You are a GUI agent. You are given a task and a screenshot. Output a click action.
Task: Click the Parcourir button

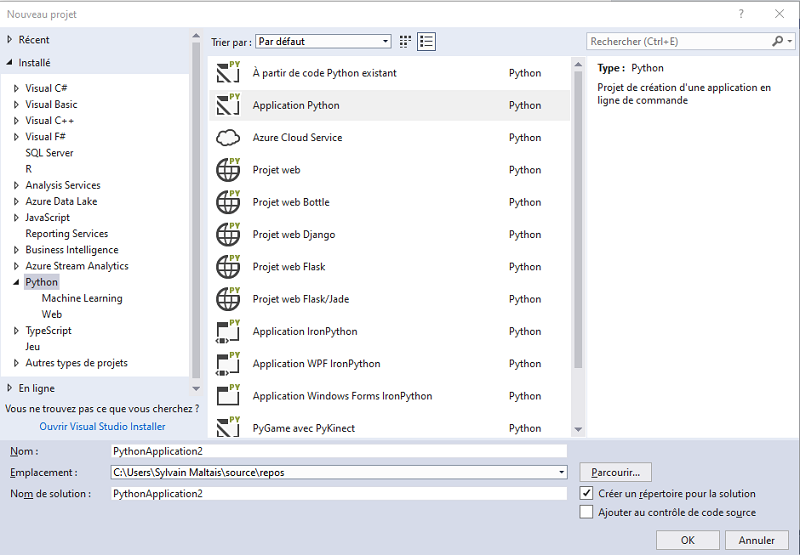pyautogui.click(x=616, y=472)
